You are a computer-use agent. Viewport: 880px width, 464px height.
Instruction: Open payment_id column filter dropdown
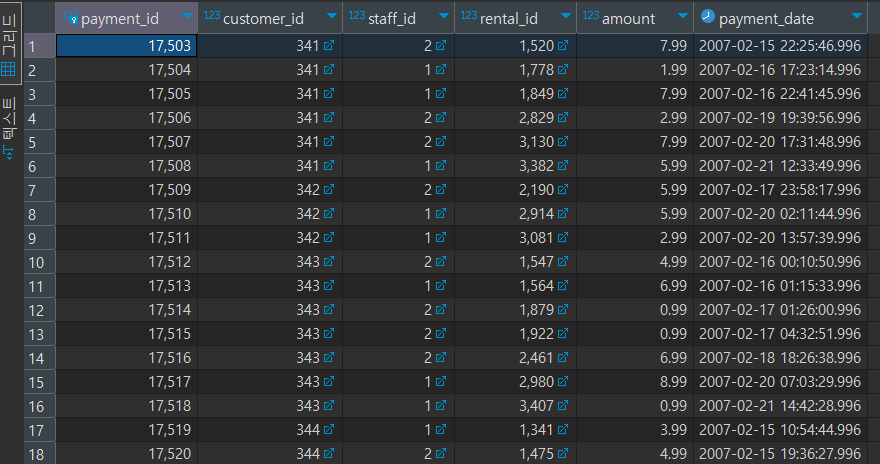click(187, 16)
